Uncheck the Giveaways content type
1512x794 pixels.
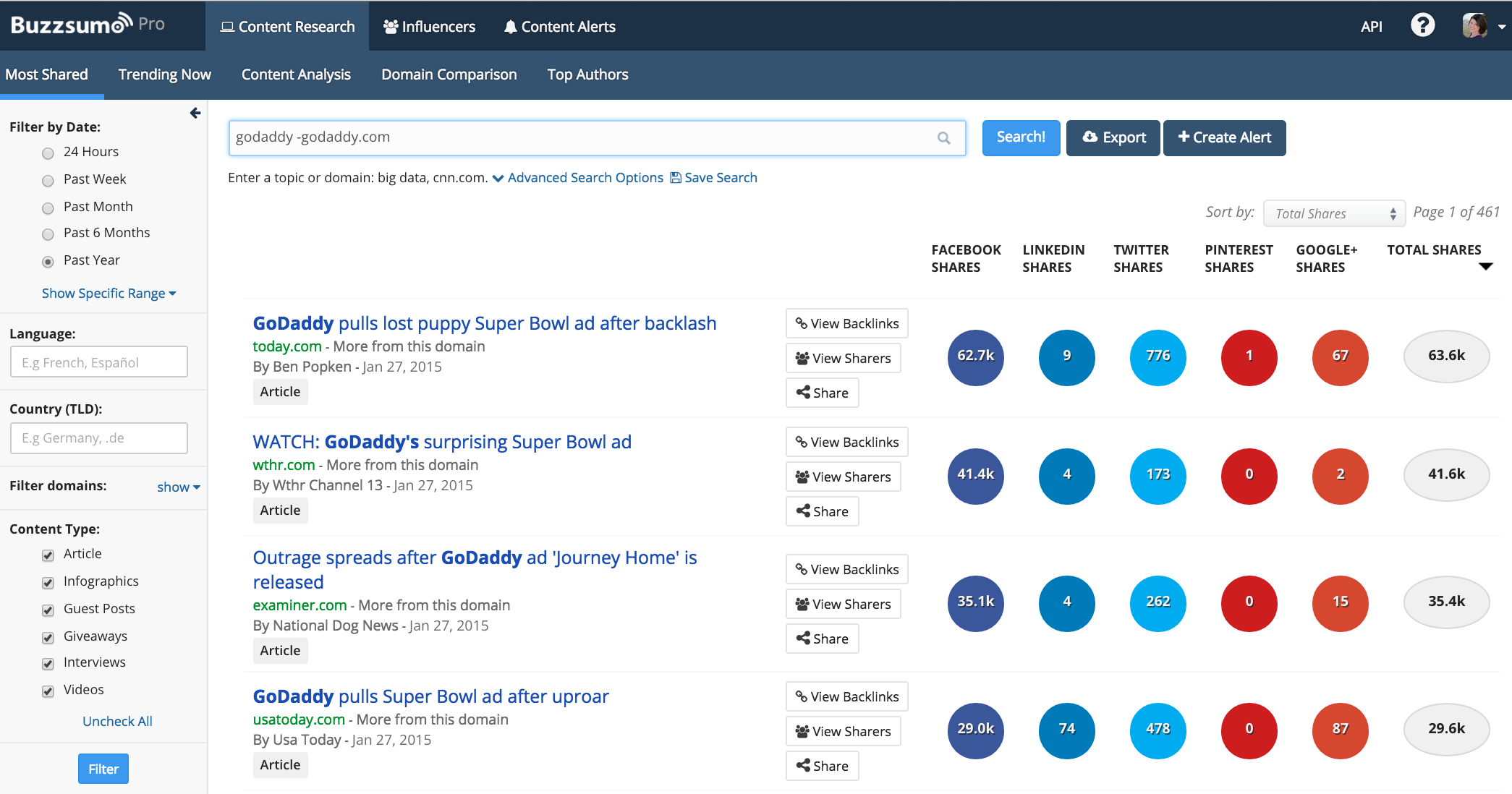tap(48, 637)
